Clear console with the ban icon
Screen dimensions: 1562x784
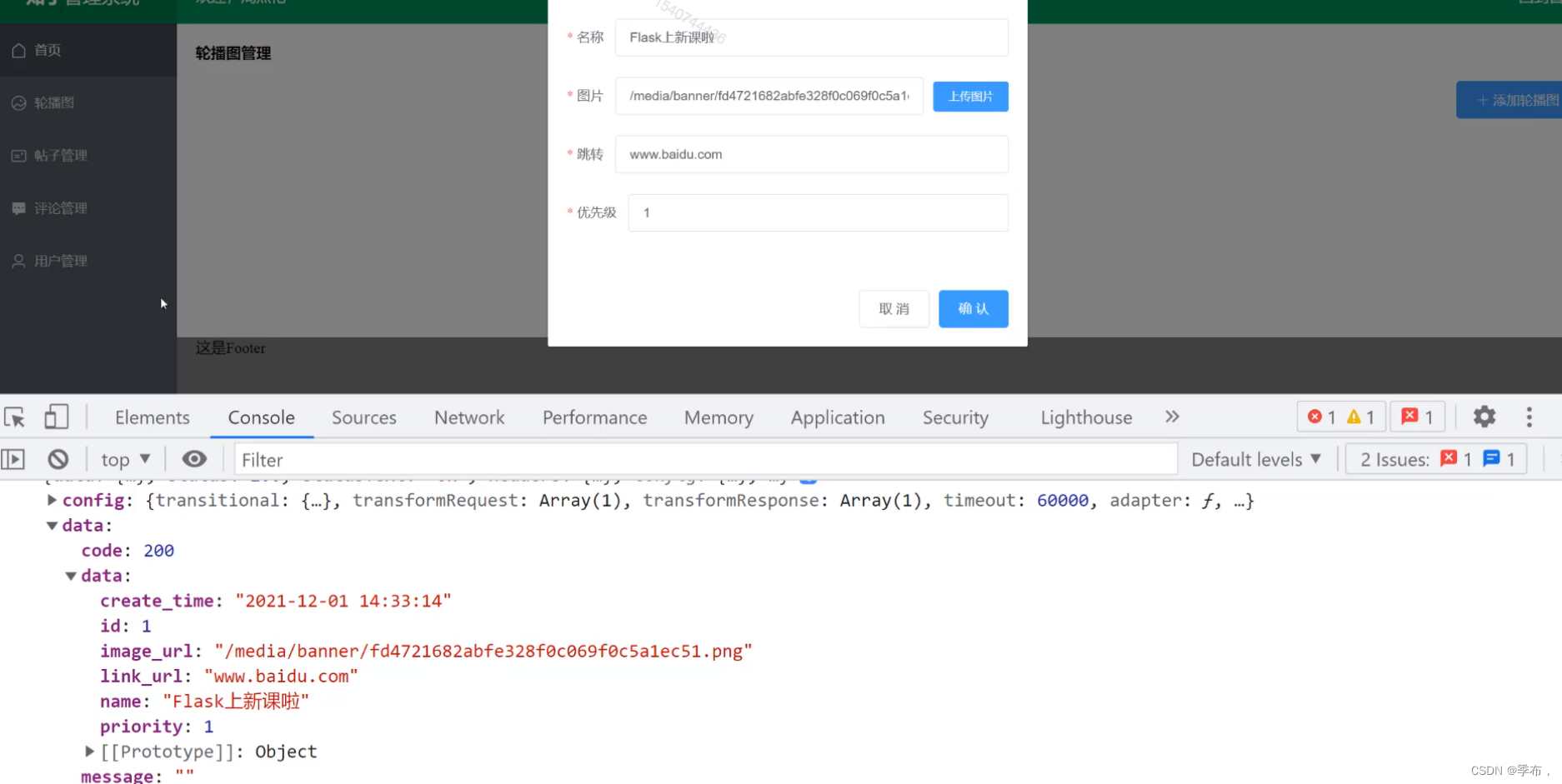click(x=58, y=459)
